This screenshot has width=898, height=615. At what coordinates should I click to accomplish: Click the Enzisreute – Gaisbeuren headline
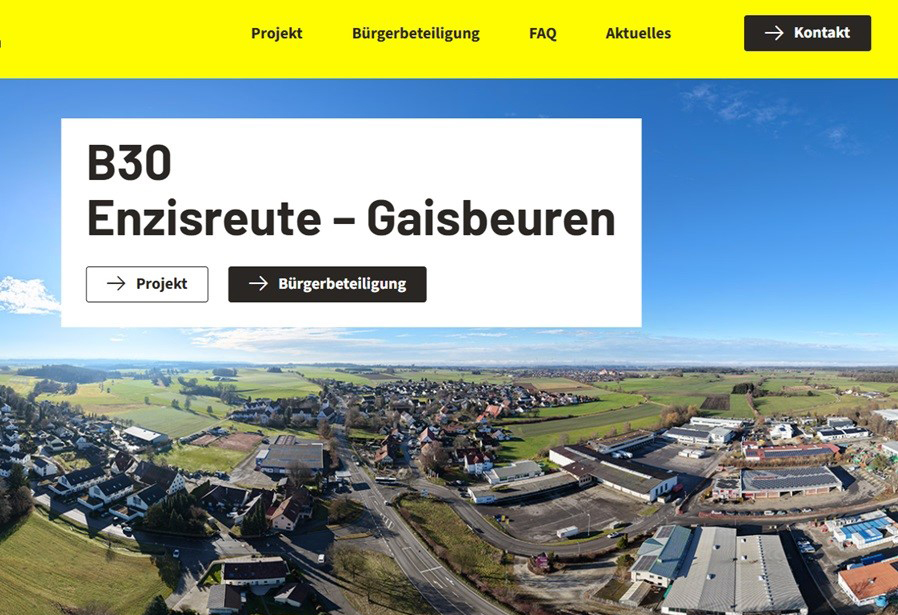point(351,218)
